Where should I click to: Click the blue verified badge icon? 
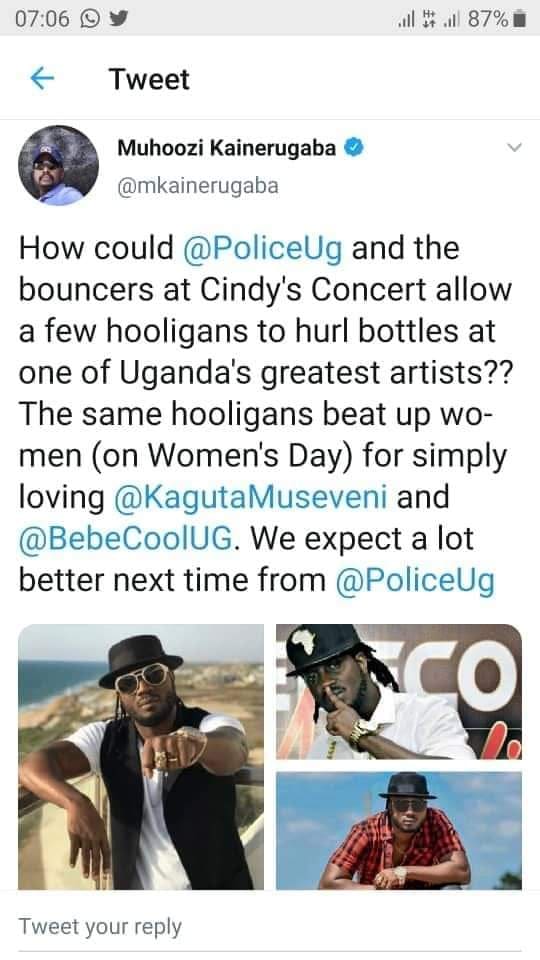354,148
